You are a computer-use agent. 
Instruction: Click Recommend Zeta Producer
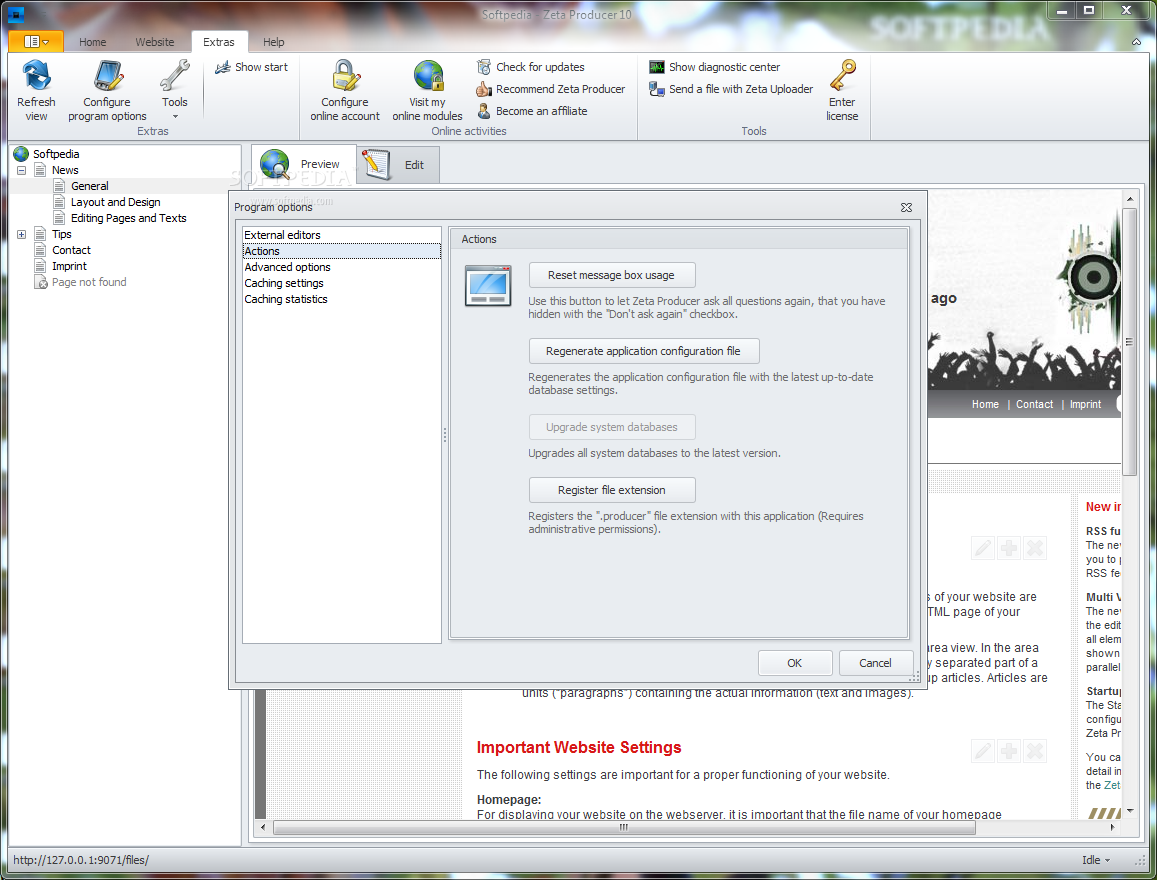(x=550, y=89)
